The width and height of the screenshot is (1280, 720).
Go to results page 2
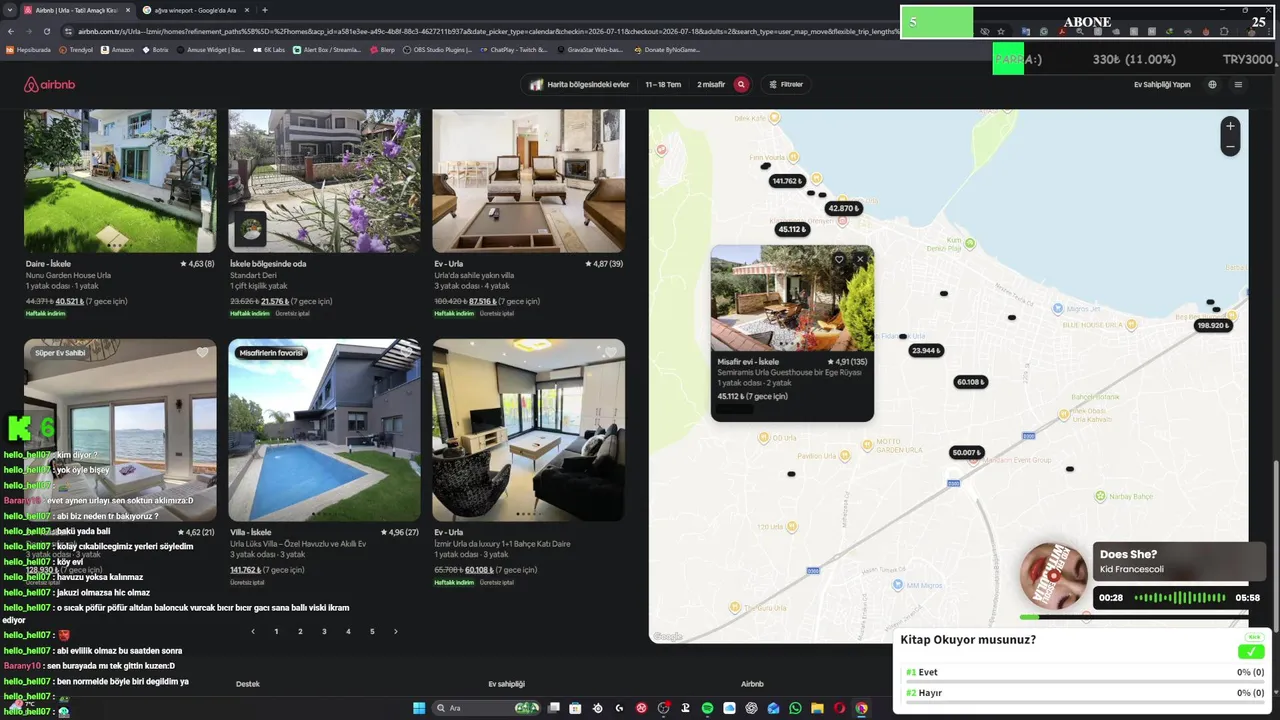tap(300, 632)
